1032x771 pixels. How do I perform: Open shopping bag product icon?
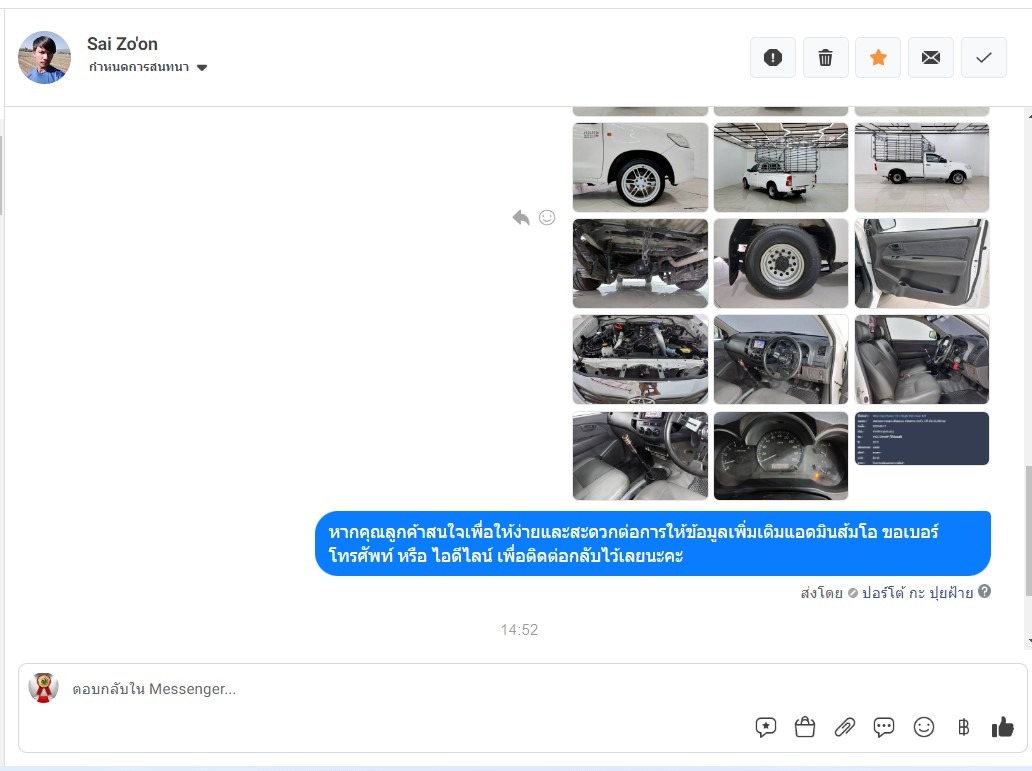(805, 727)
